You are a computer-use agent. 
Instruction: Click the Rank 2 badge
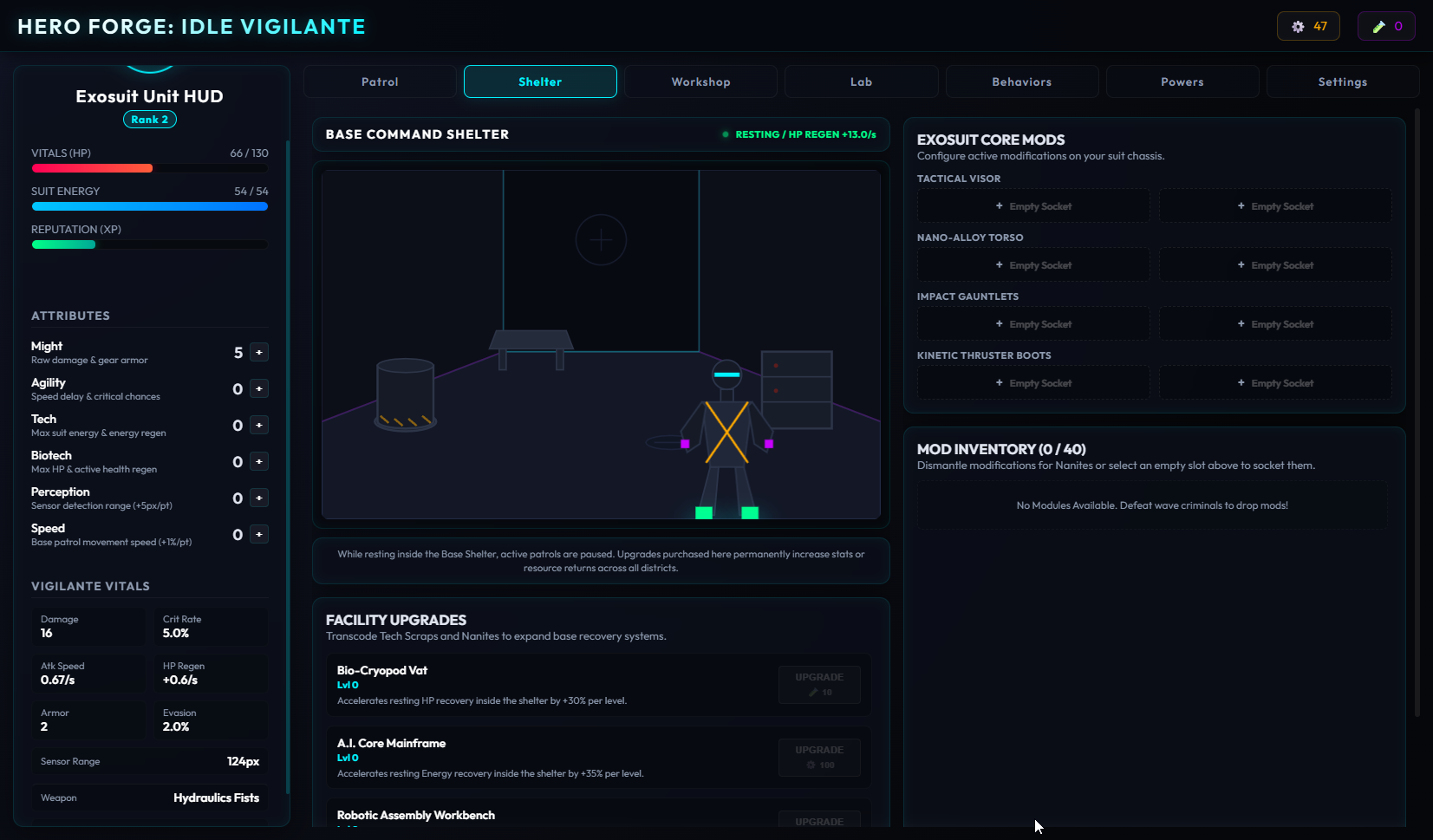(x=150, y=120)
